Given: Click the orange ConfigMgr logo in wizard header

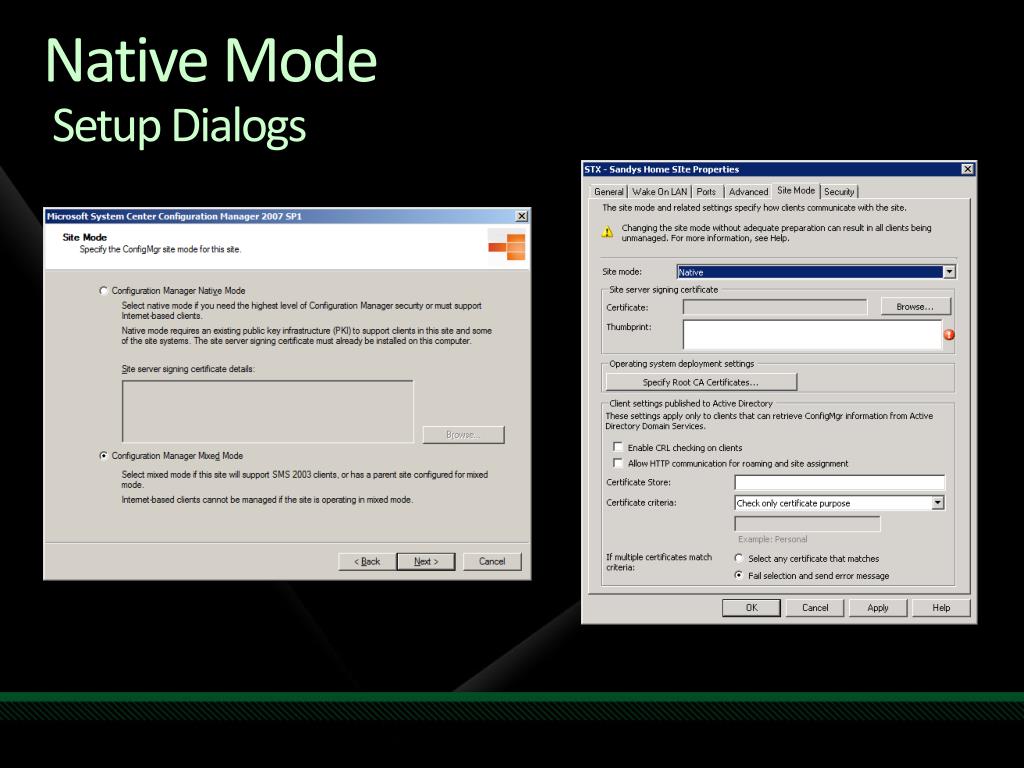Looking at the screenshot, I should pos(507,247).
